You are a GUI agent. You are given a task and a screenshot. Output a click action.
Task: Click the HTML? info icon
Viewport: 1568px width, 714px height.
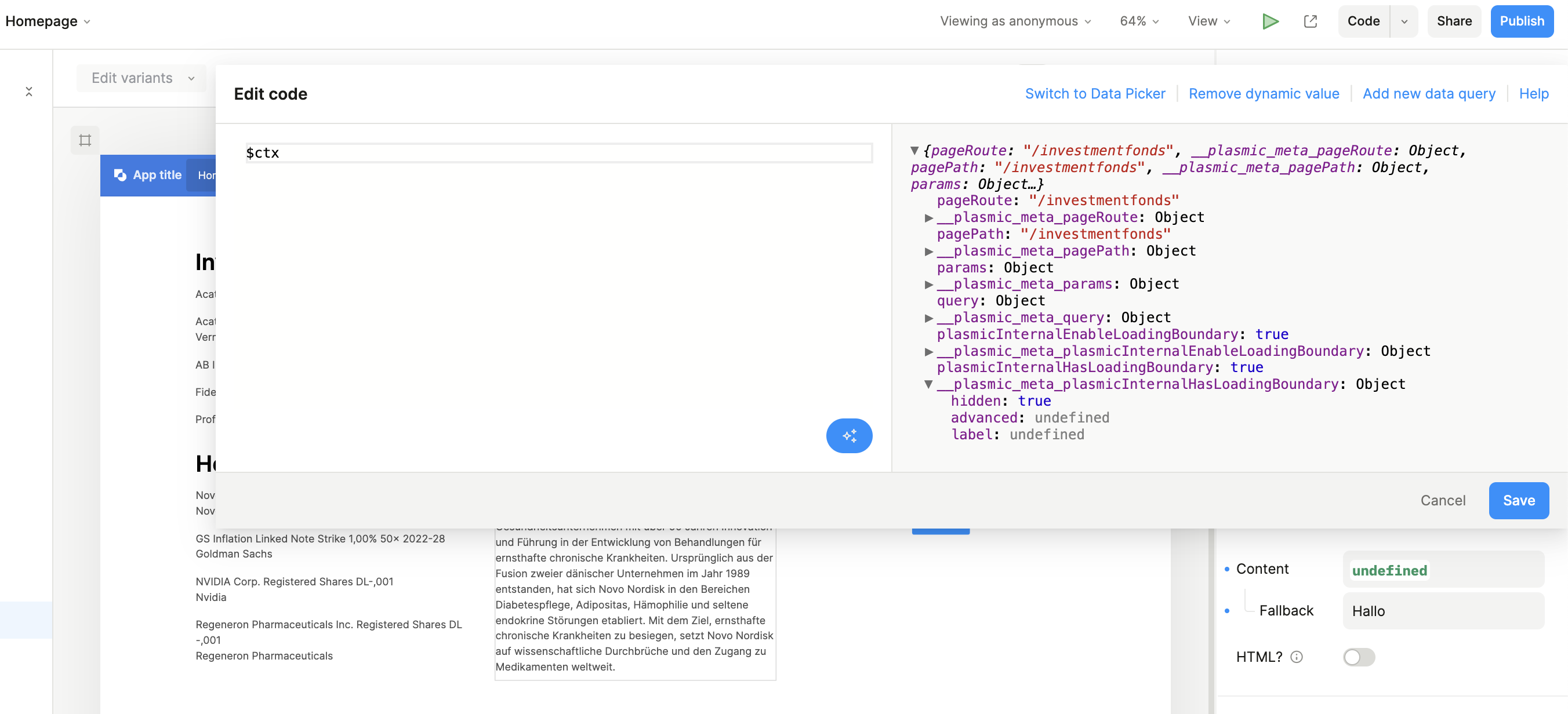click(1297, 657)
